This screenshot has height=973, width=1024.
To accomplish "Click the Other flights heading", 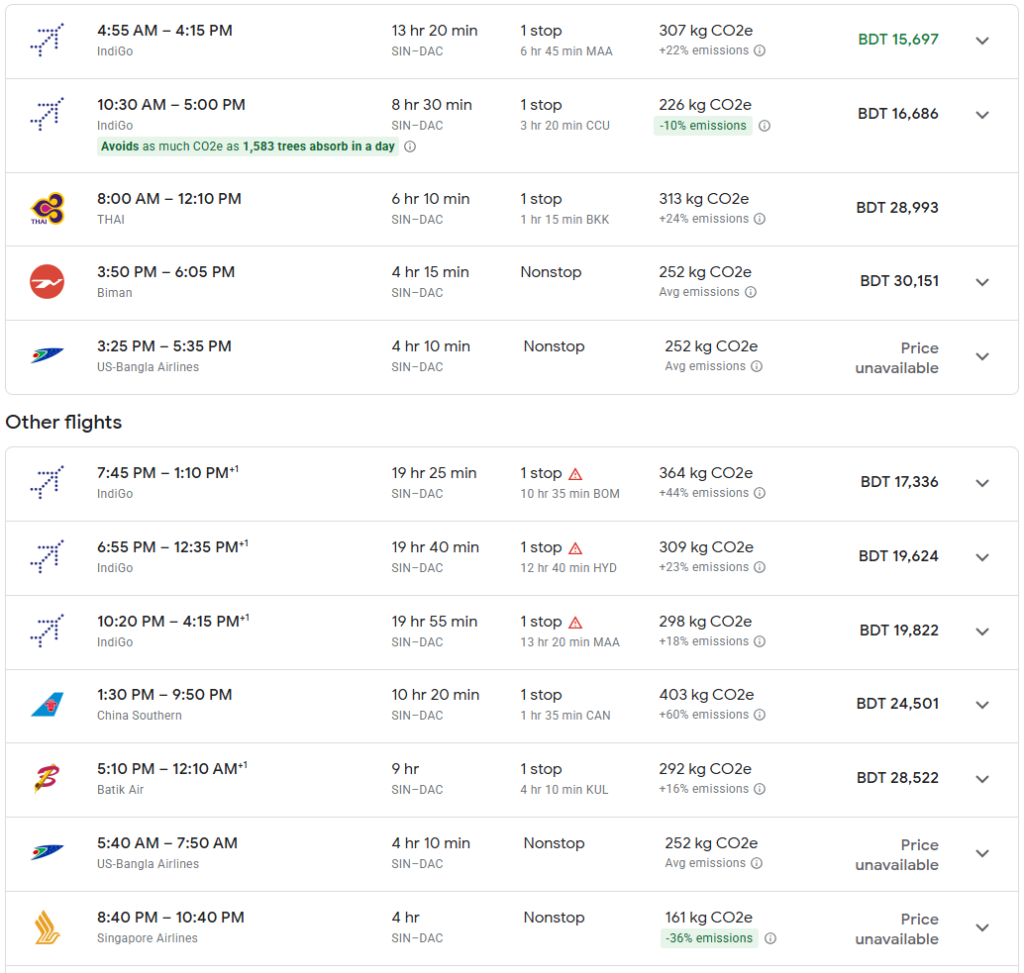I will pyautogui.click(x=63, y=422).
